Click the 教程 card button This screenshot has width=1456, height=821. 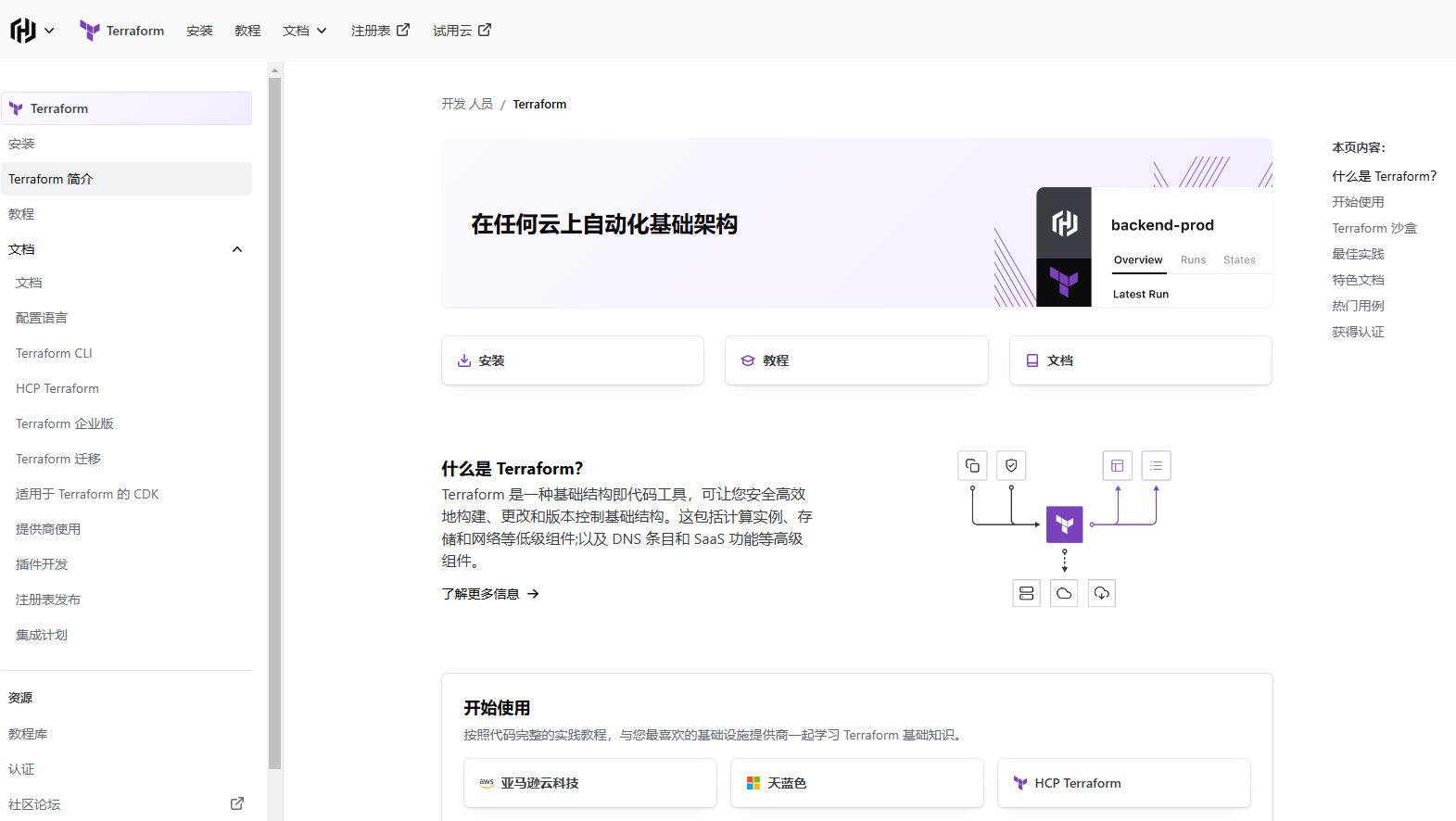pos(856,360)
